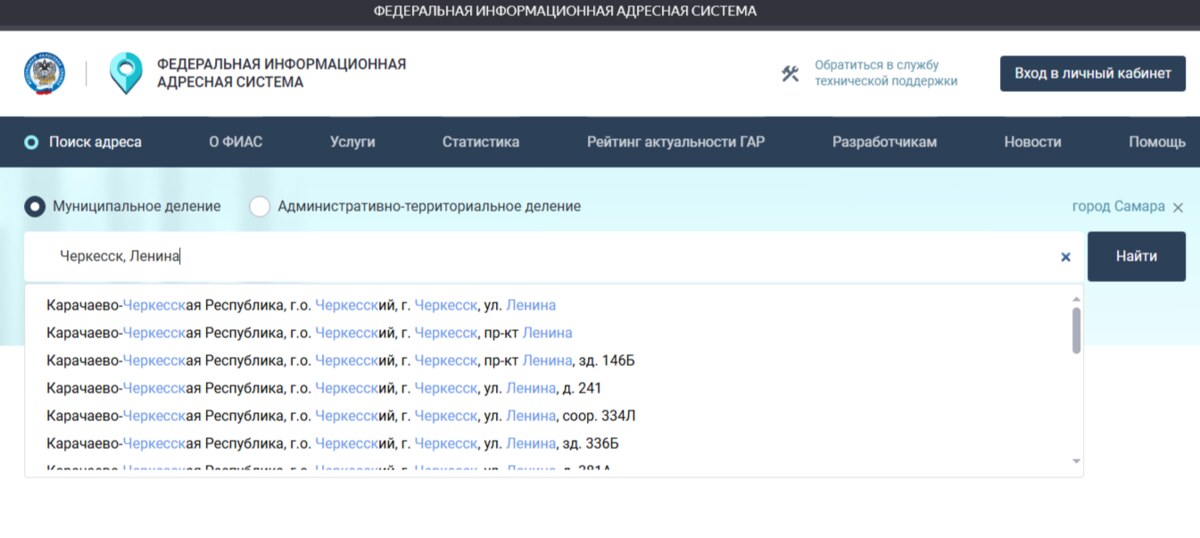Click the header title 'Федеральная информационная адресная система'

point(281,73)
